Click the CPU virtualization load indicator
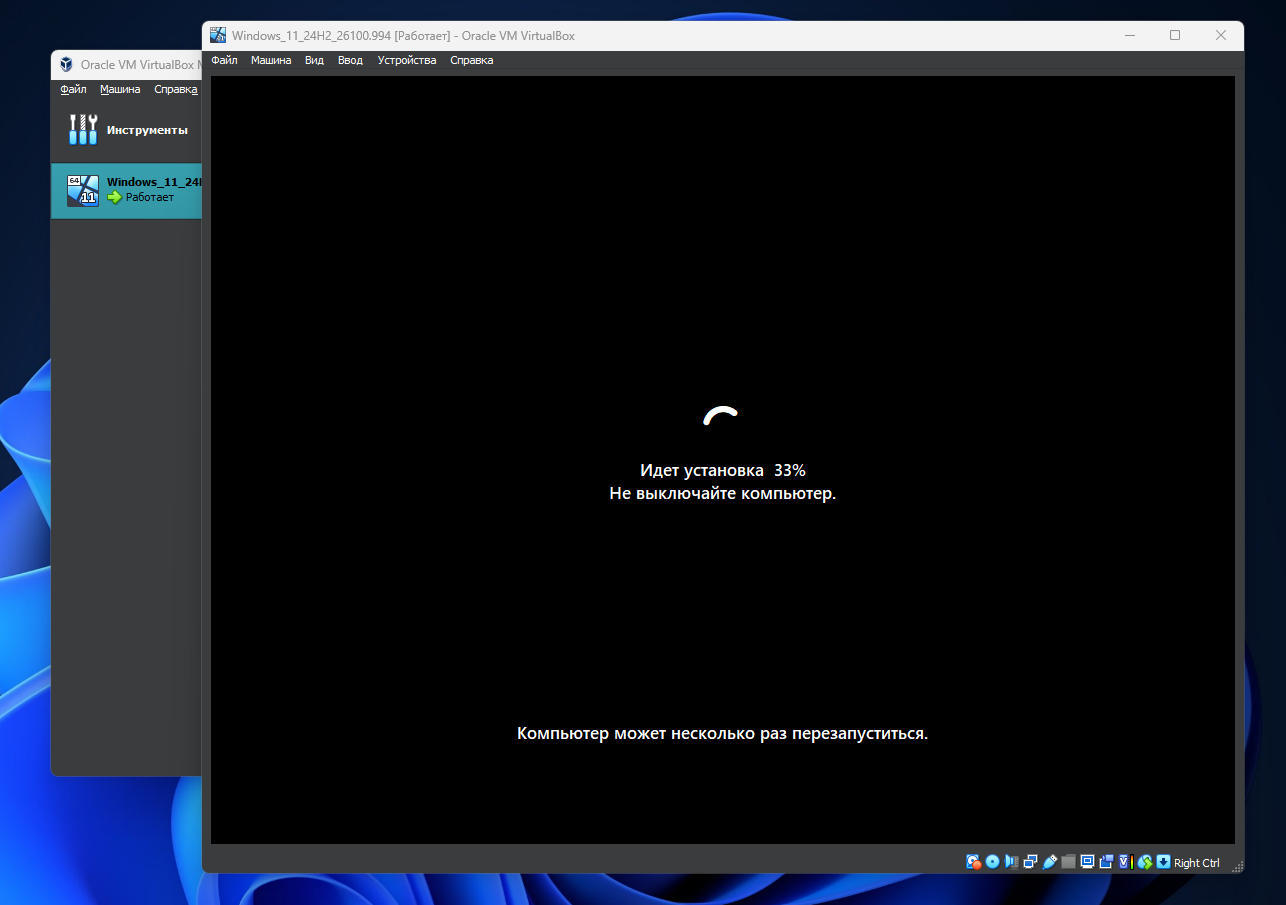This screenshot has height=905, width=1286. [x=1124, y=862]
